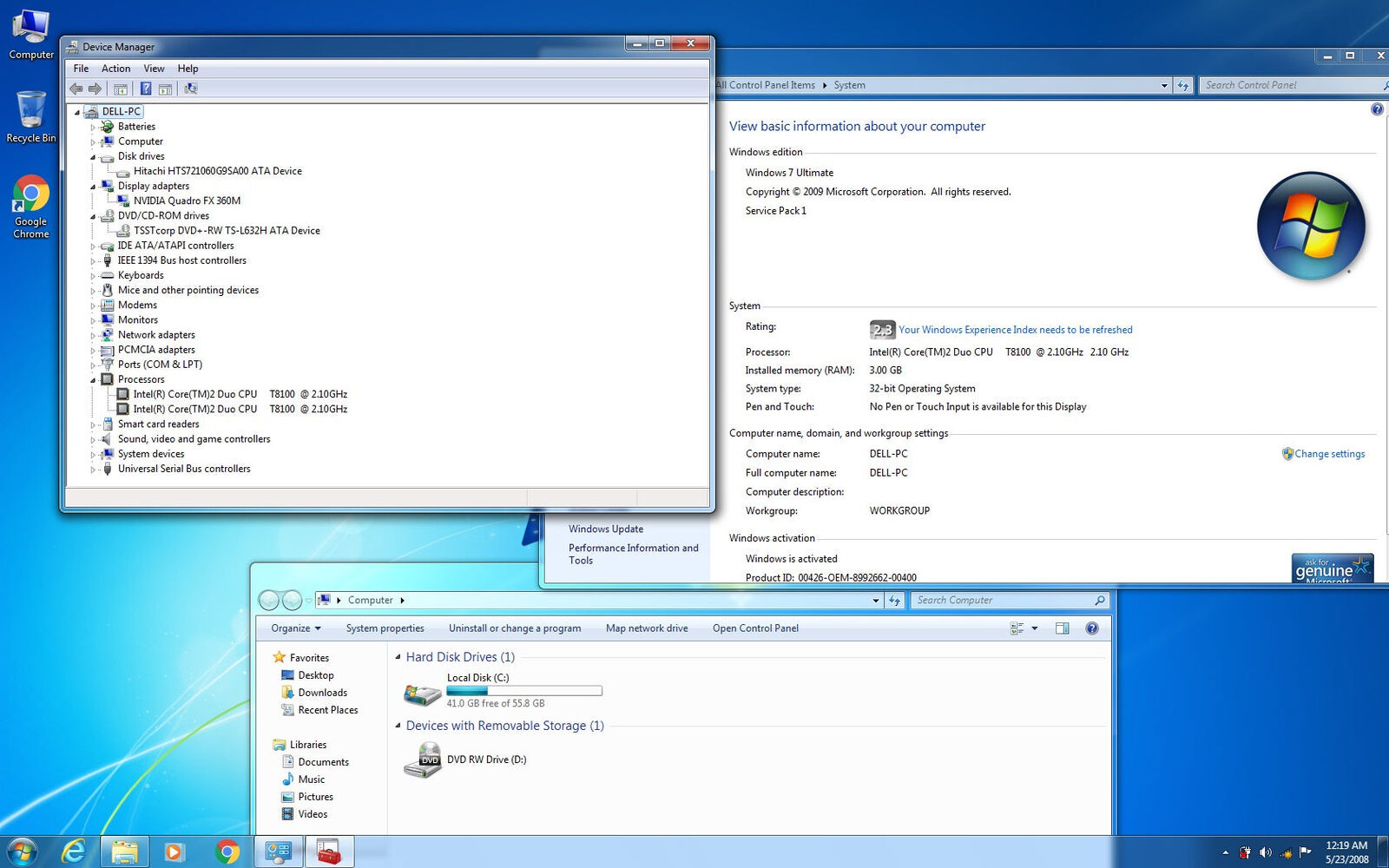This screenshot has height=868, width=1389.
Task: Open the Organize dropdown in Computer window
Action: pos(293,628)
